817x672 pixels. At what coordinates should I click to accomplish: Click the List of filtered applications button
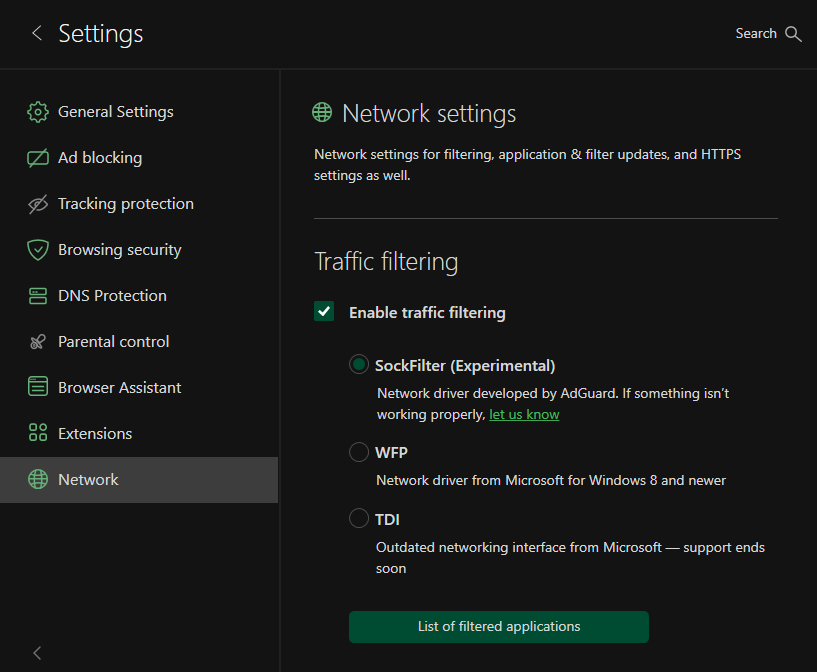pyautogui.click(x=498, y=626)
